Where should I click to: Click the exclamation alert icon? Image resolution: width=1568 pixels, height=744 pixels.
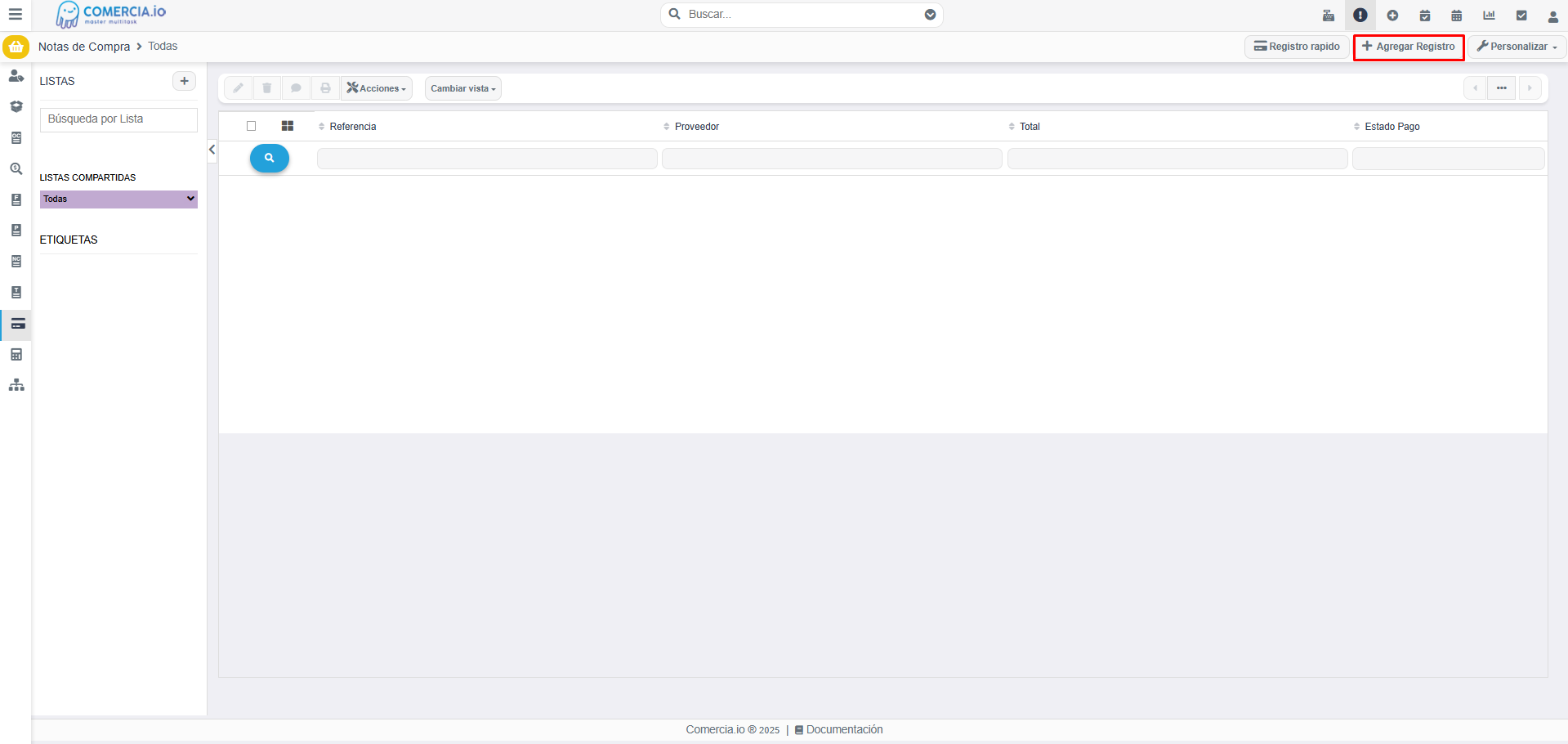1360,16
